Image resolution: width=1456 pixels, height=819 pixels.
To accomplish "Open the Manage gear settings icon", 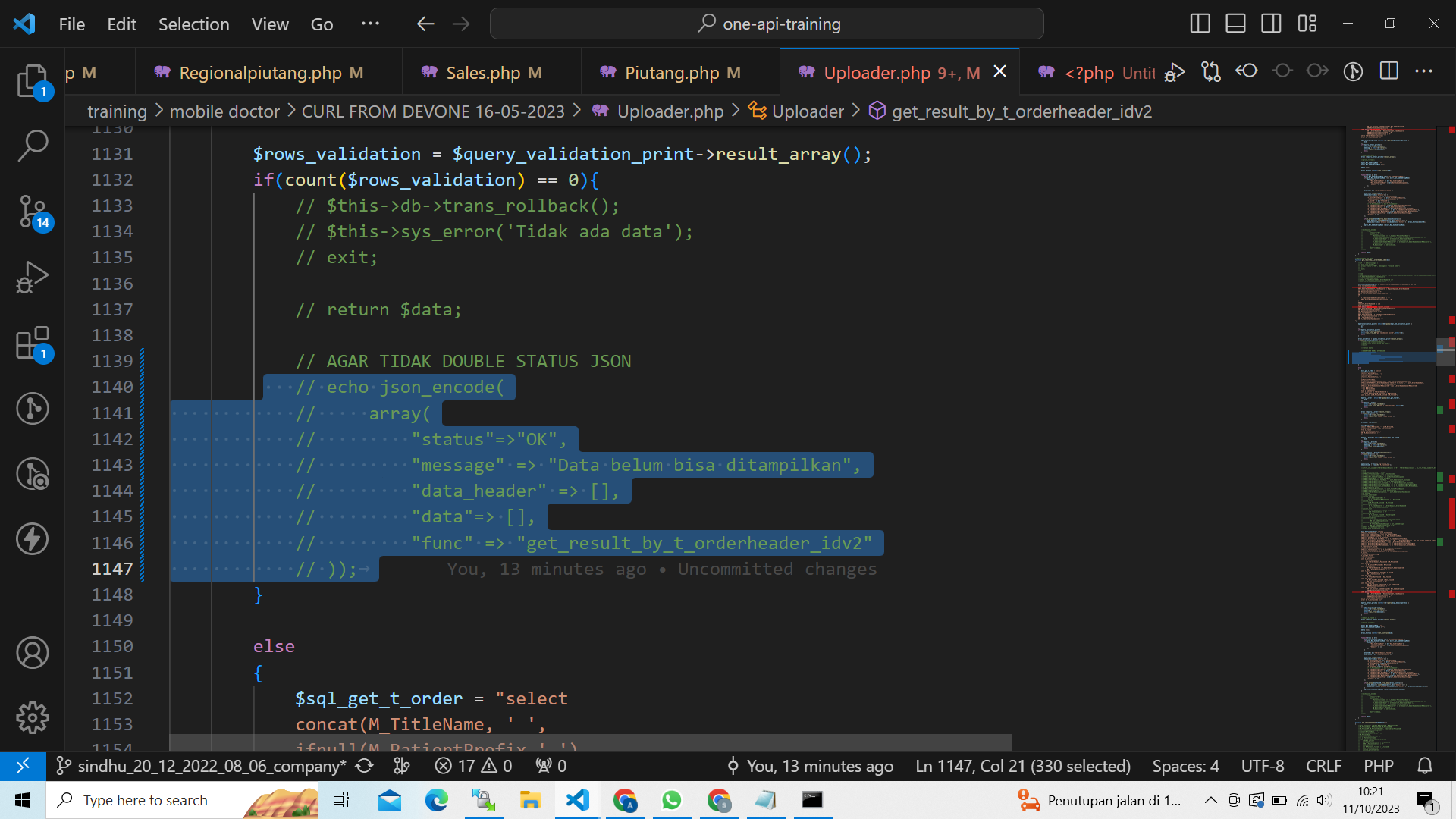I will pyautogui.click(x=33, y=717).
